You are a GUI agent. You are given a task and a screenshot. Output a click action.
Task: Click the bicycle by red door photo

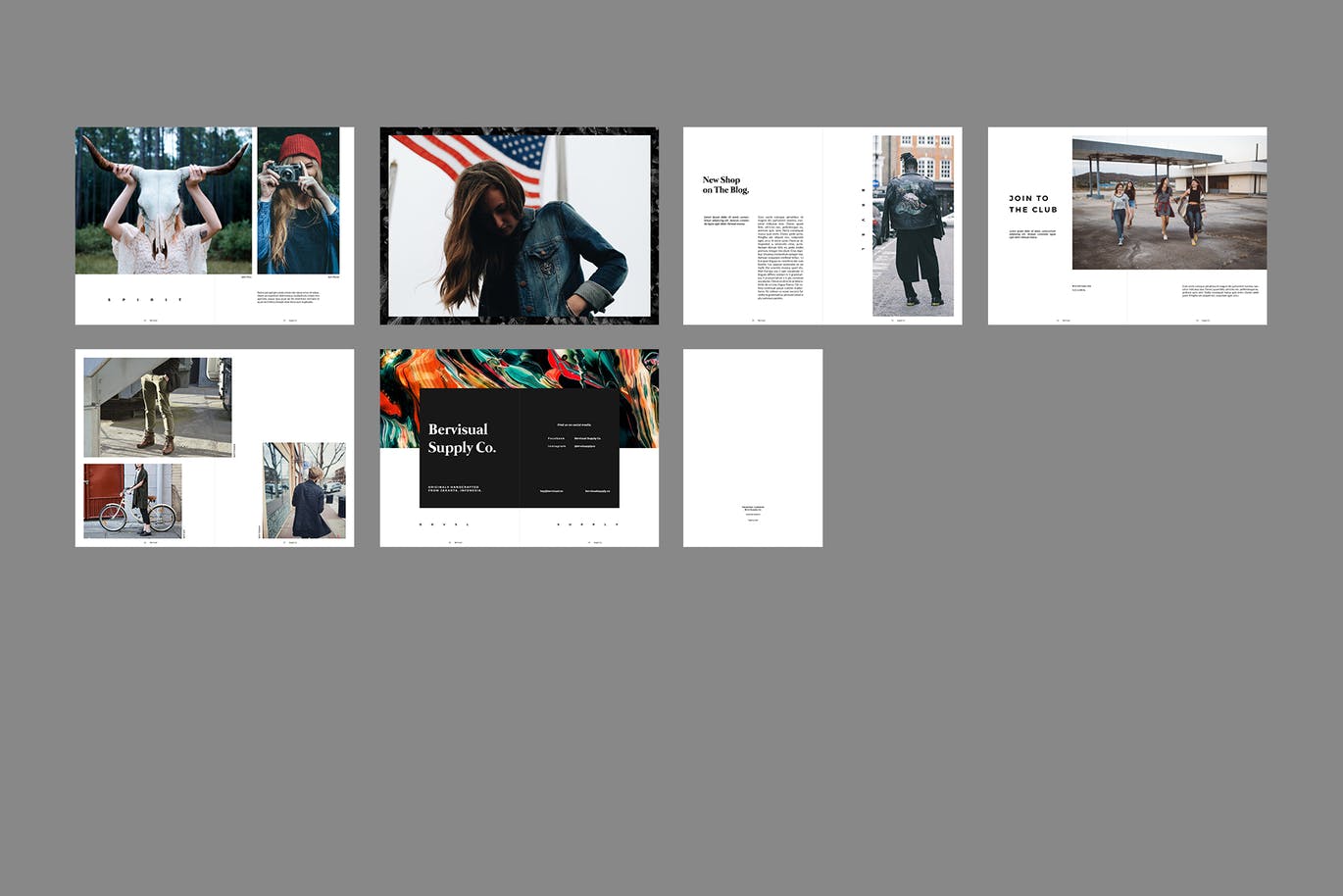[x=132, y=501]
